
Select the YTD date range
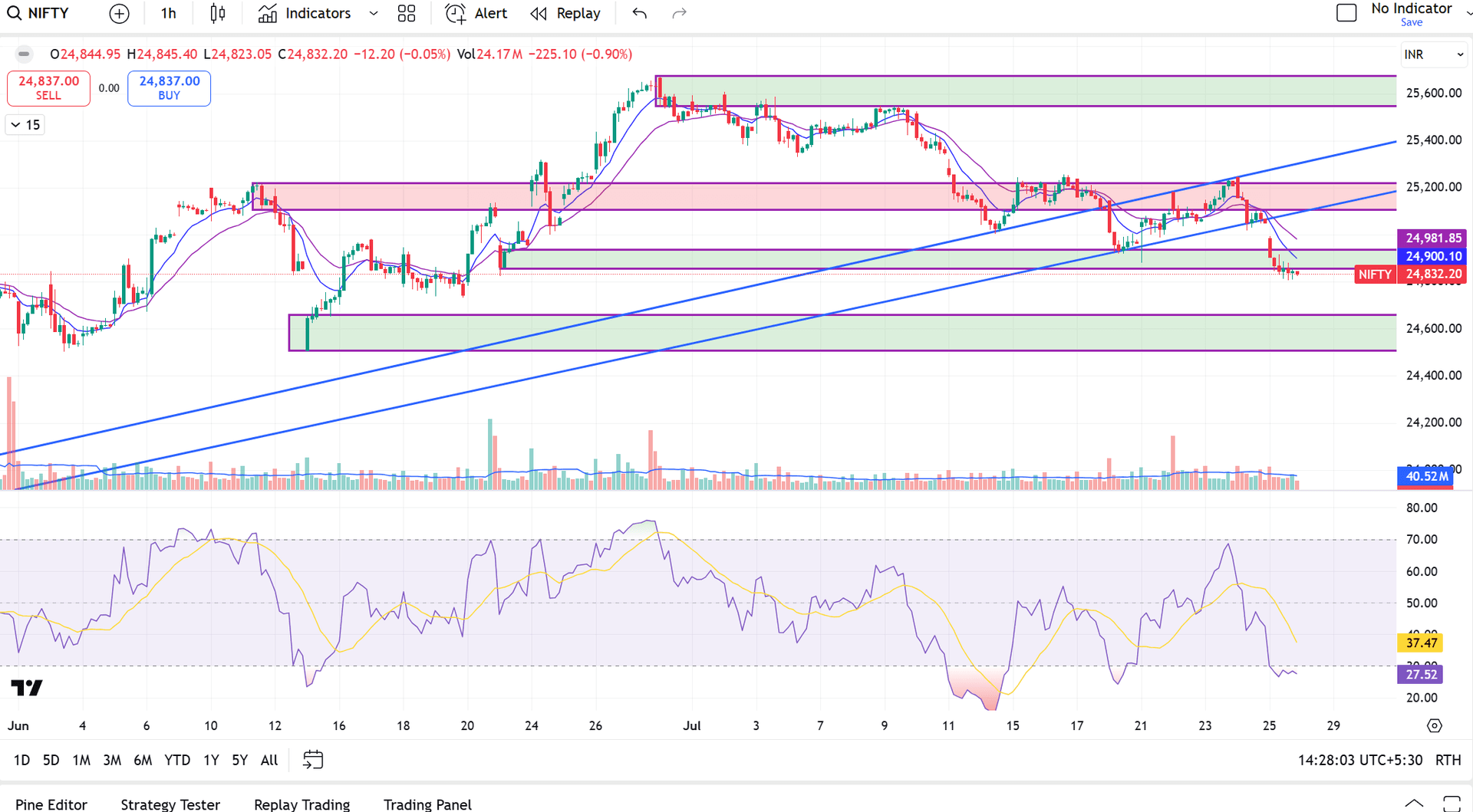point(177,760)
